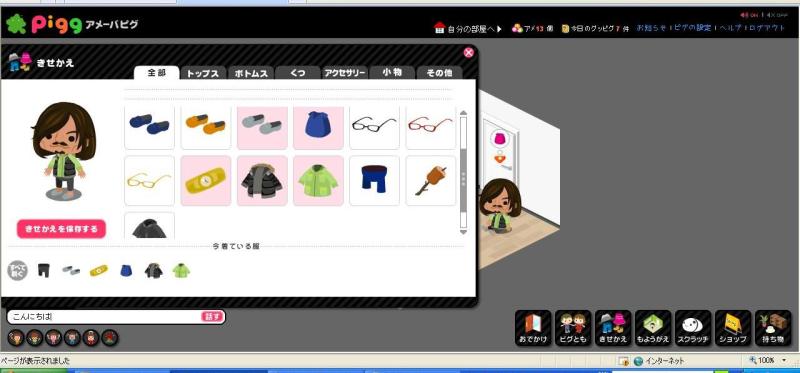Click the インターネット zone in status bar
Screen dimensions: 800x373
pyautogui.click(x=659, y=361)
